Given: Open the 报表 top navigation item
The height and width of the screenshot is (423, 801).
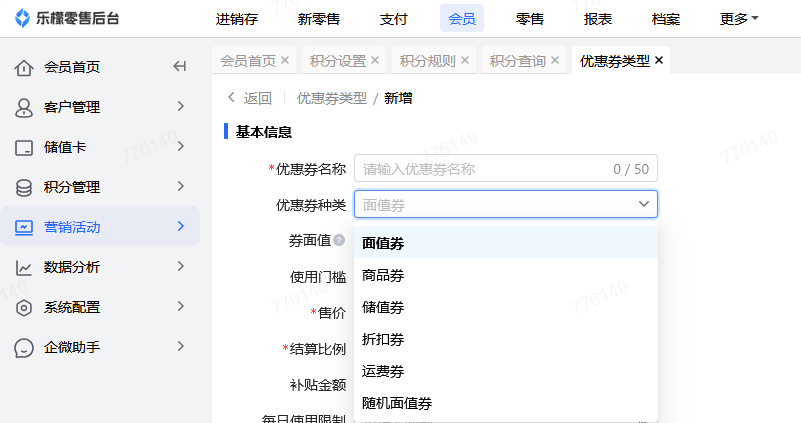Looking at the screenshot, I should point(598,18).
